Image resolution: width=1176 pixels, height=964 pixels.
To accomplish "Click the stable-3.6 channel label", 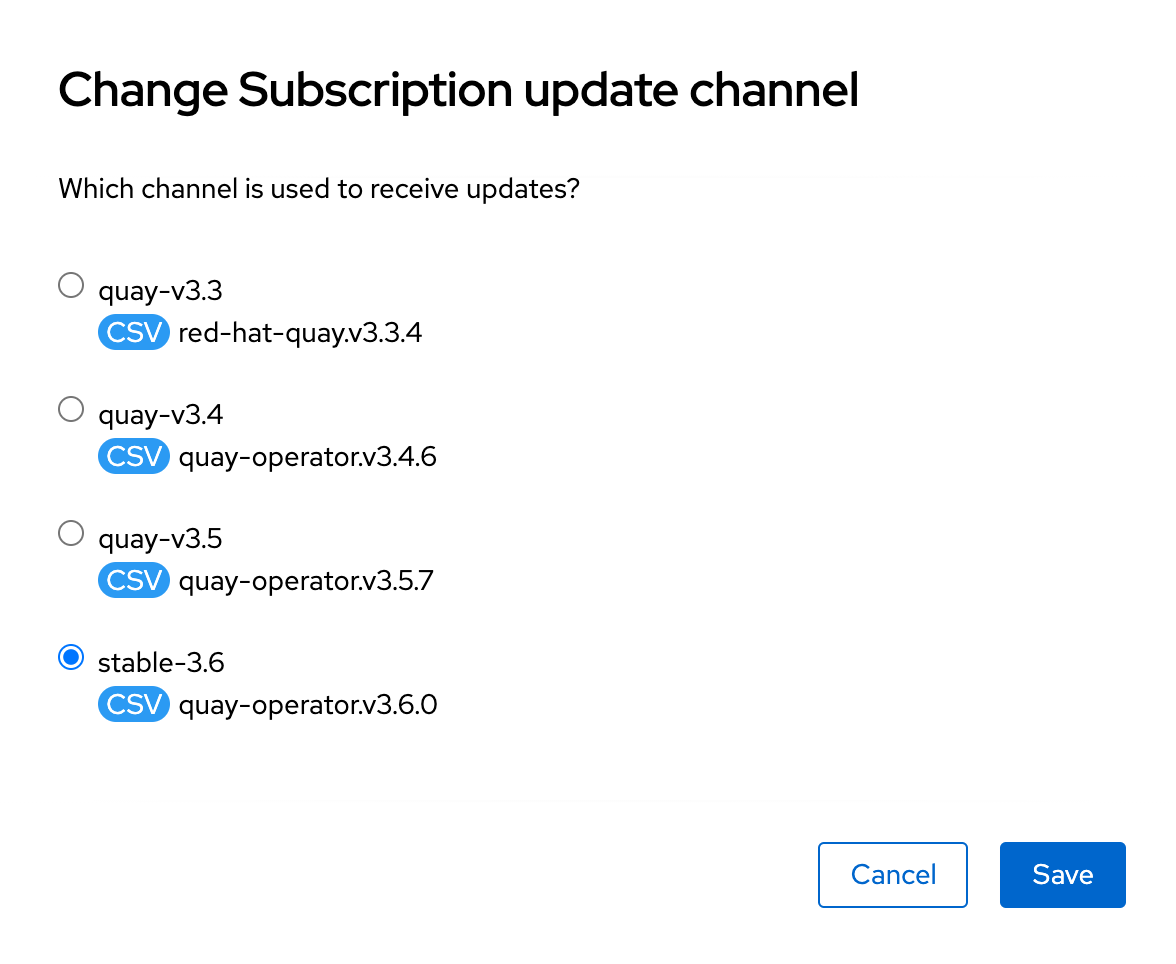I will 161,663.
